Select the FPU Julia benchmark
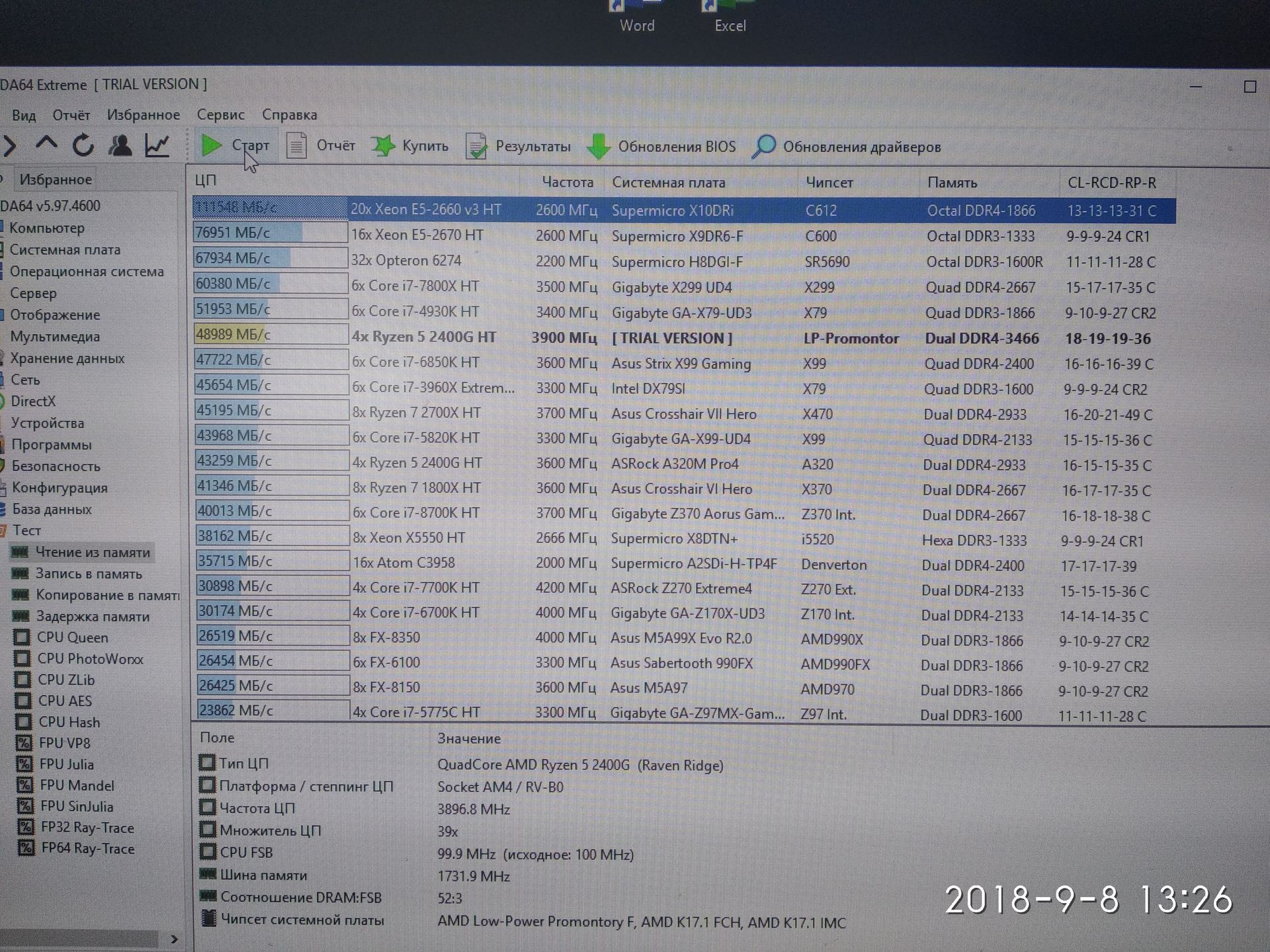The height and width of the screenshot is (952, 1270). pos(66,764)
